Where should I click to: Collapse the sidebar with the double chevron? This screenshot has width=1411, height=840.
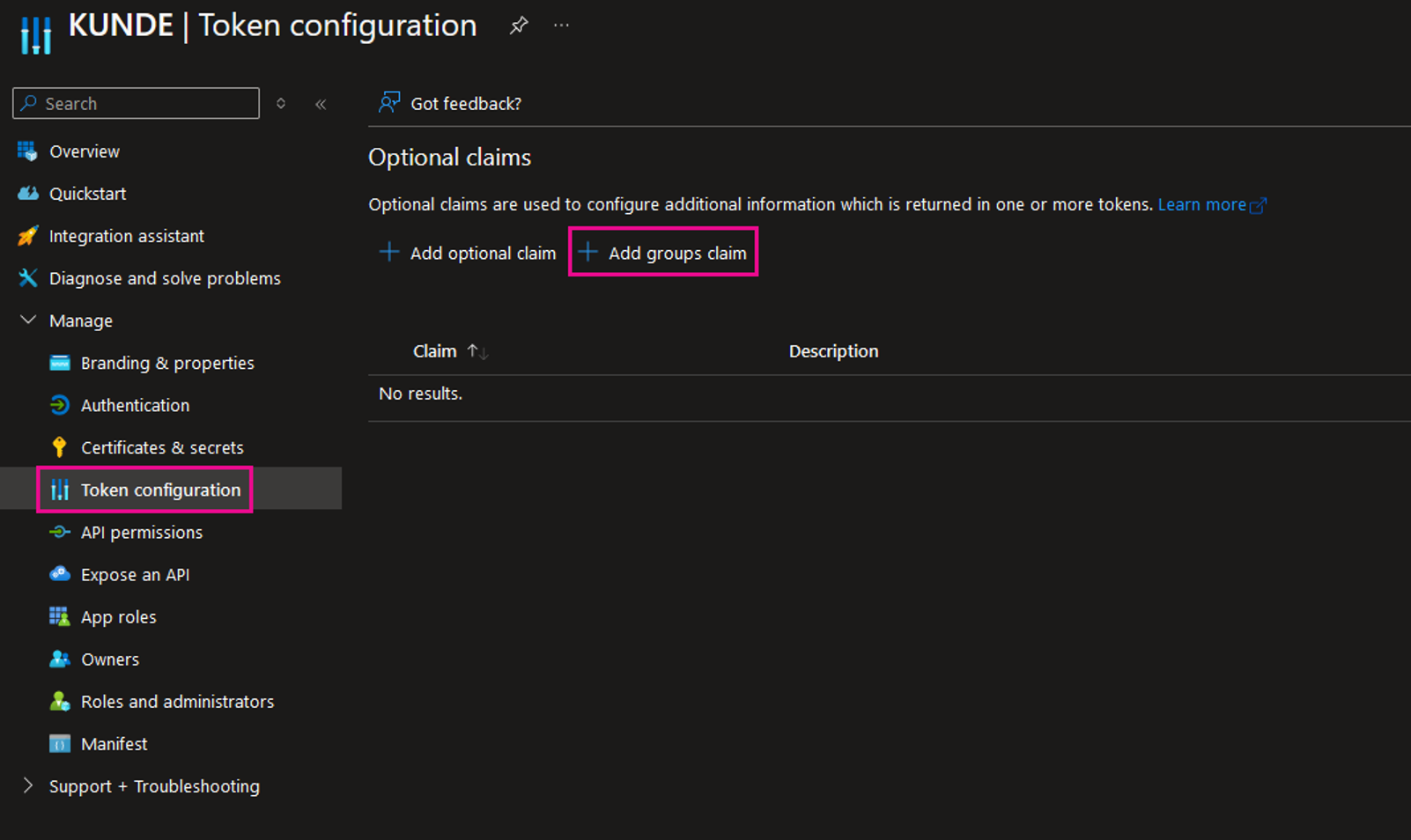point(321,104)
